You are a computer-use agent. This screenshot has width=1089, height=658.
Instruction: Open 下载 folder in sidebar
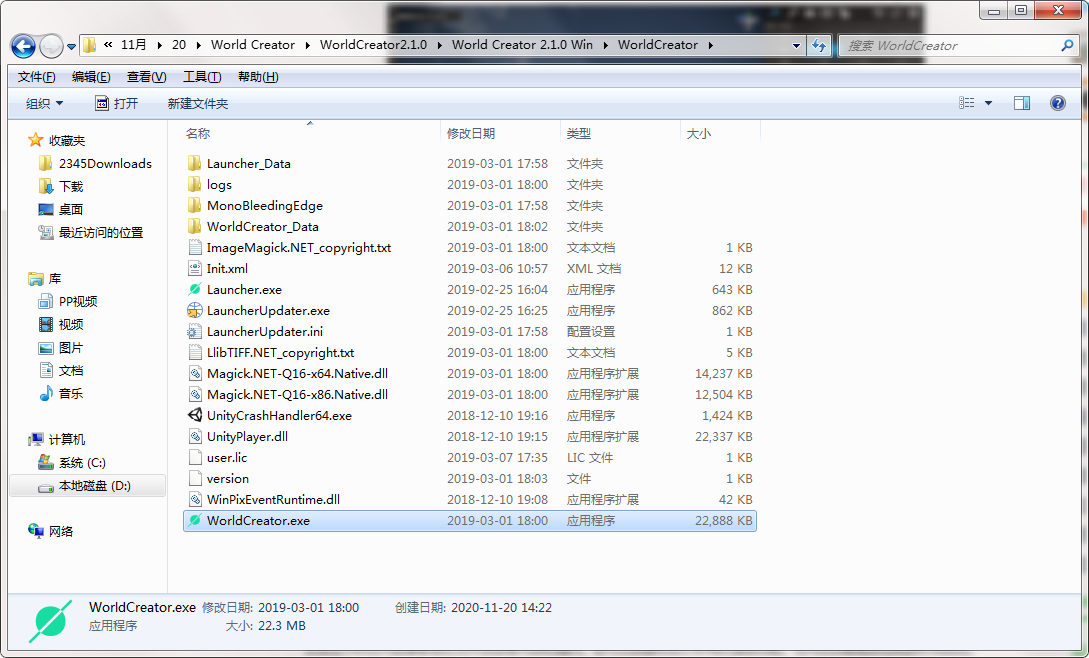tap(71, 186)
